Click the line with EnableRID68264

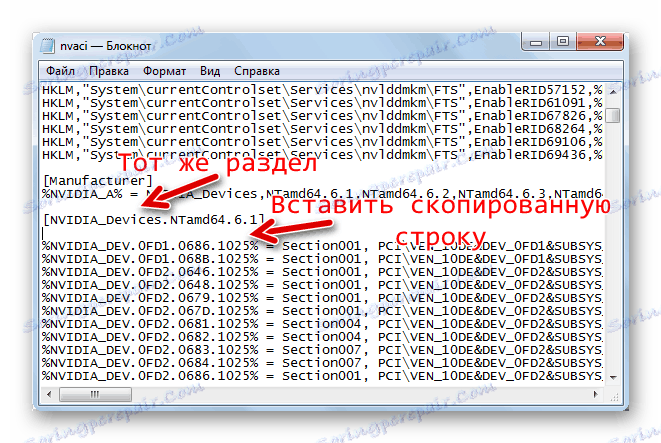322,129
